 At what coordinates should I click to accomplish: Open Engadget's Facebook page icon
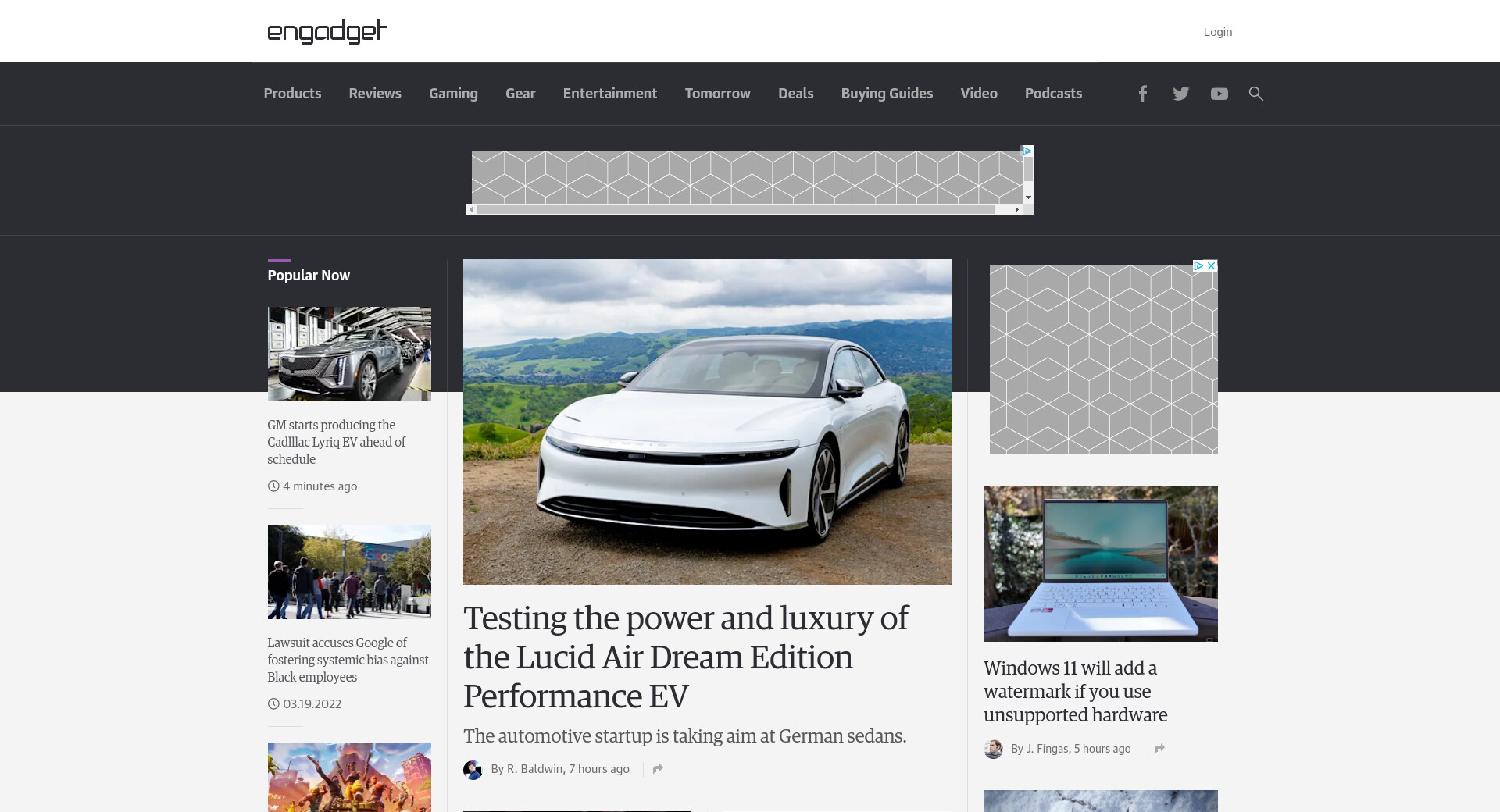click(x=1142, y=94)
